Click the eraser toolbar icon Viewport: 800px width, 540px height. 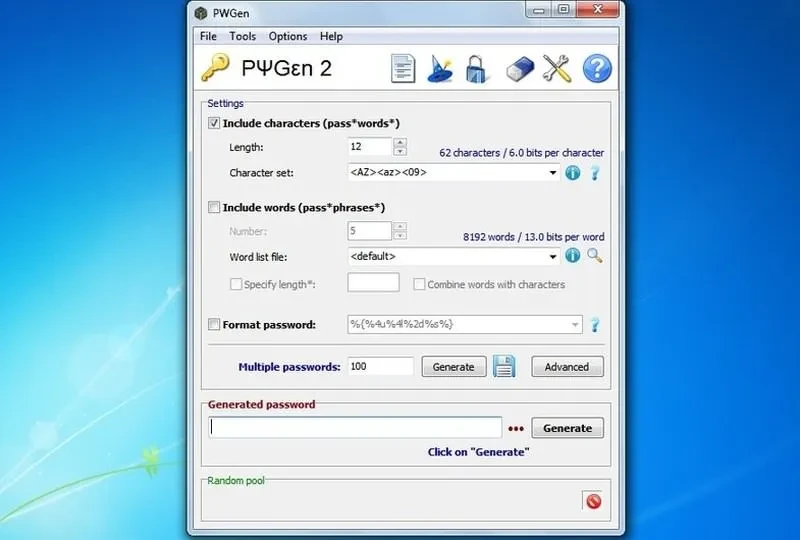pyautogui.click(x=519, y=69)
